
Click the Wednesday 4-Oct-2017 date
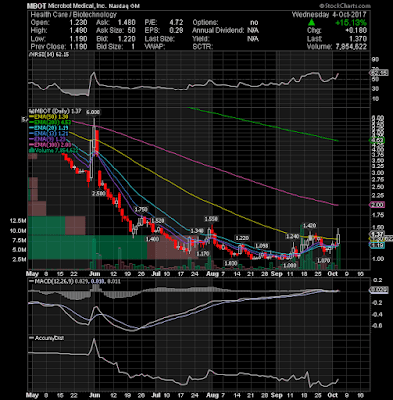point(329,15)
